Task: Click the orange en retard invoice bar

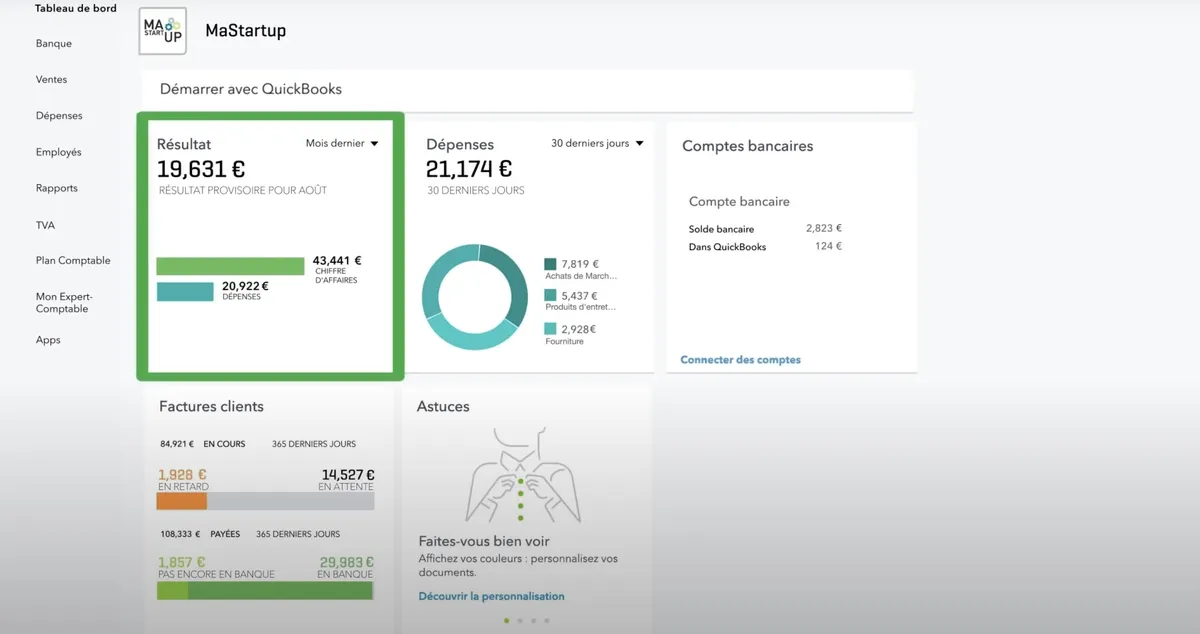Action: coord(182,502)
